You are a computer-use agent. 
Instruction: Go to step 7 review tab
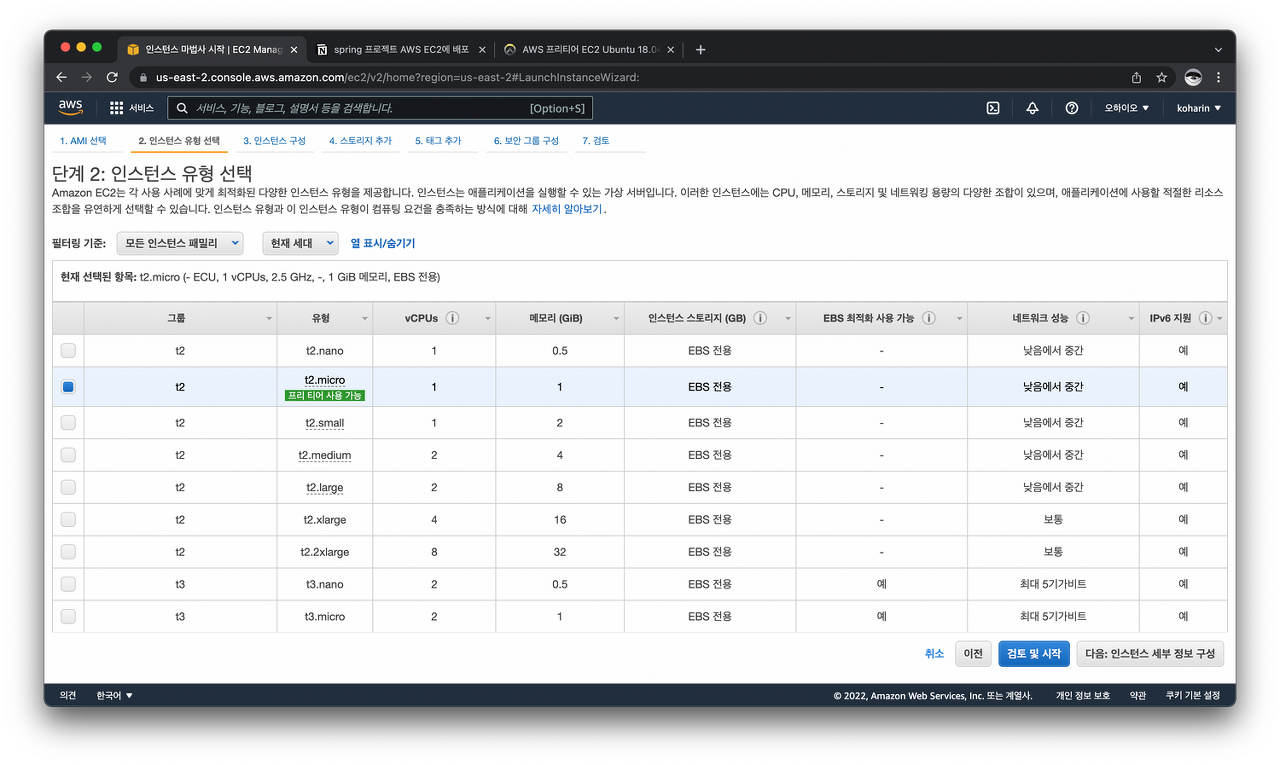click(596, 141)
